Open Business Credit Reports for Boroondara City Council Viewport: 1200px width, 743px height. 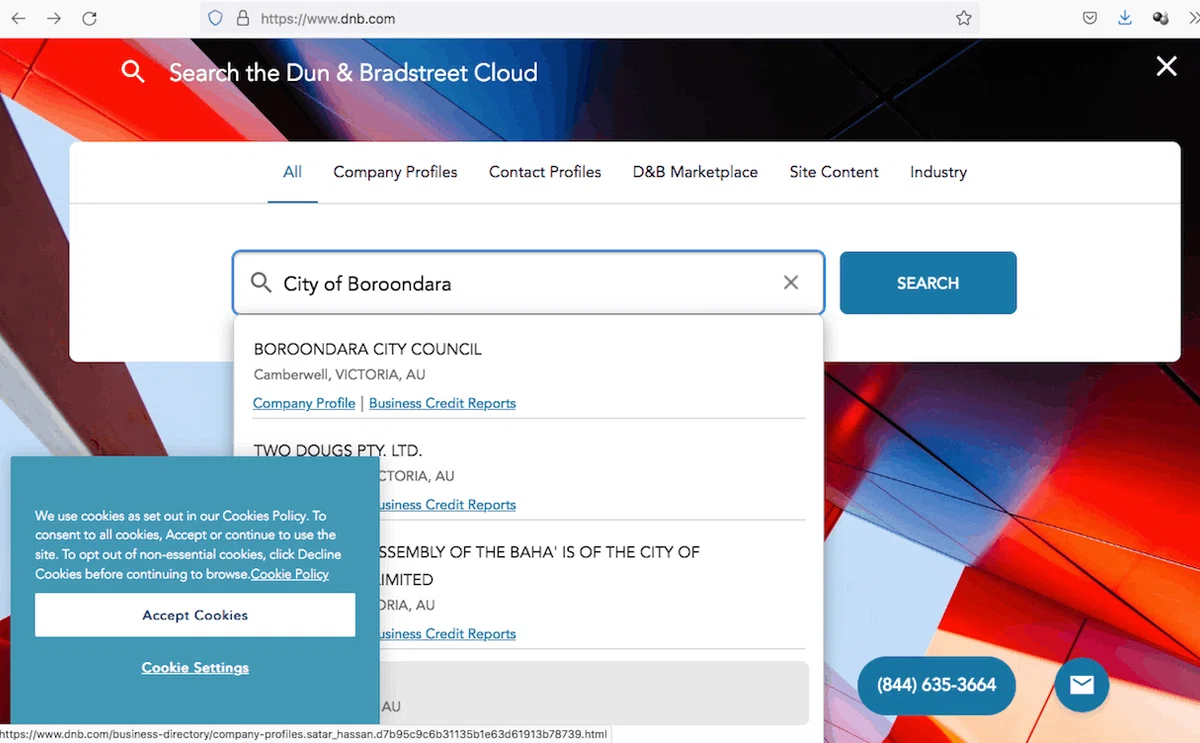coord(442,403)
